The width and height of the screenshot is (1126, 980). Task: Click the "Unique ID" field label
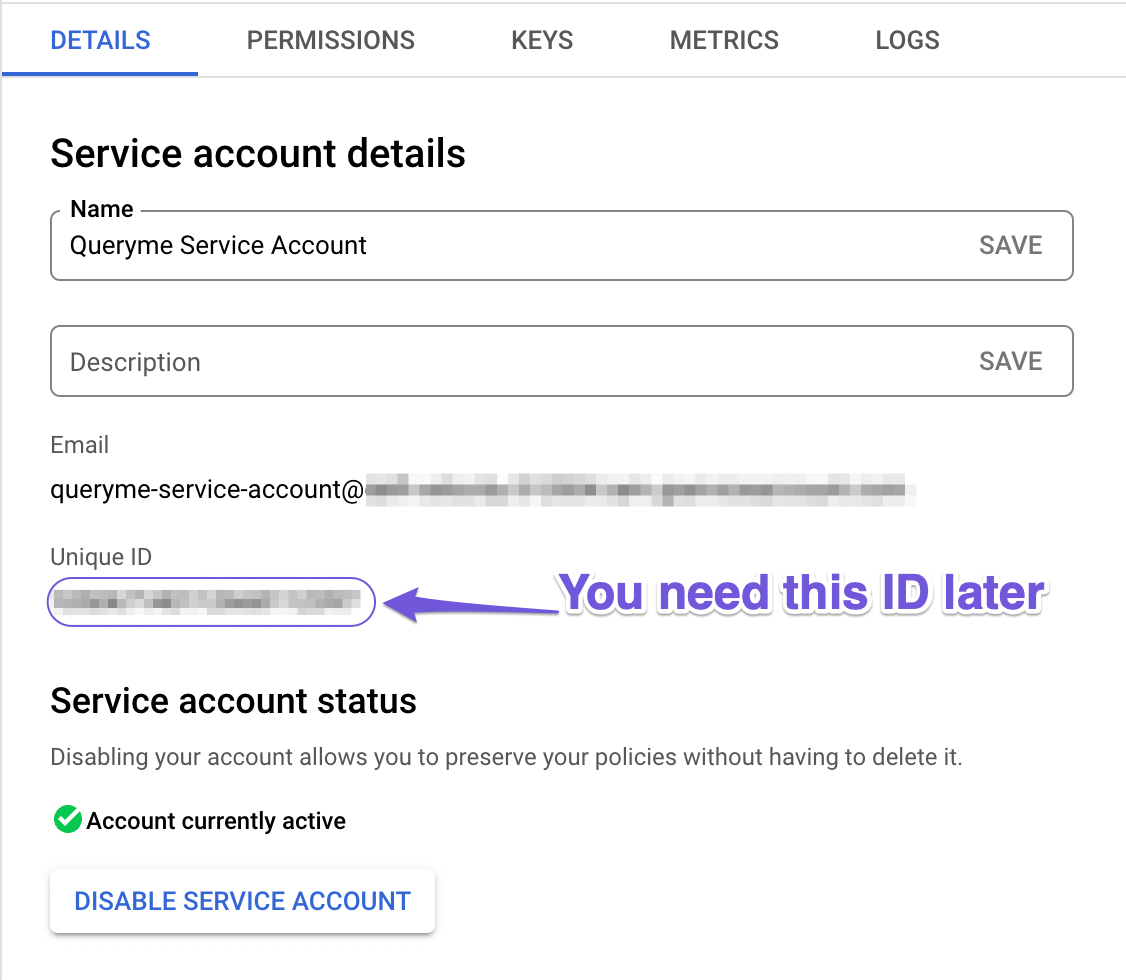pyautogui.click(x=101, y=557)
